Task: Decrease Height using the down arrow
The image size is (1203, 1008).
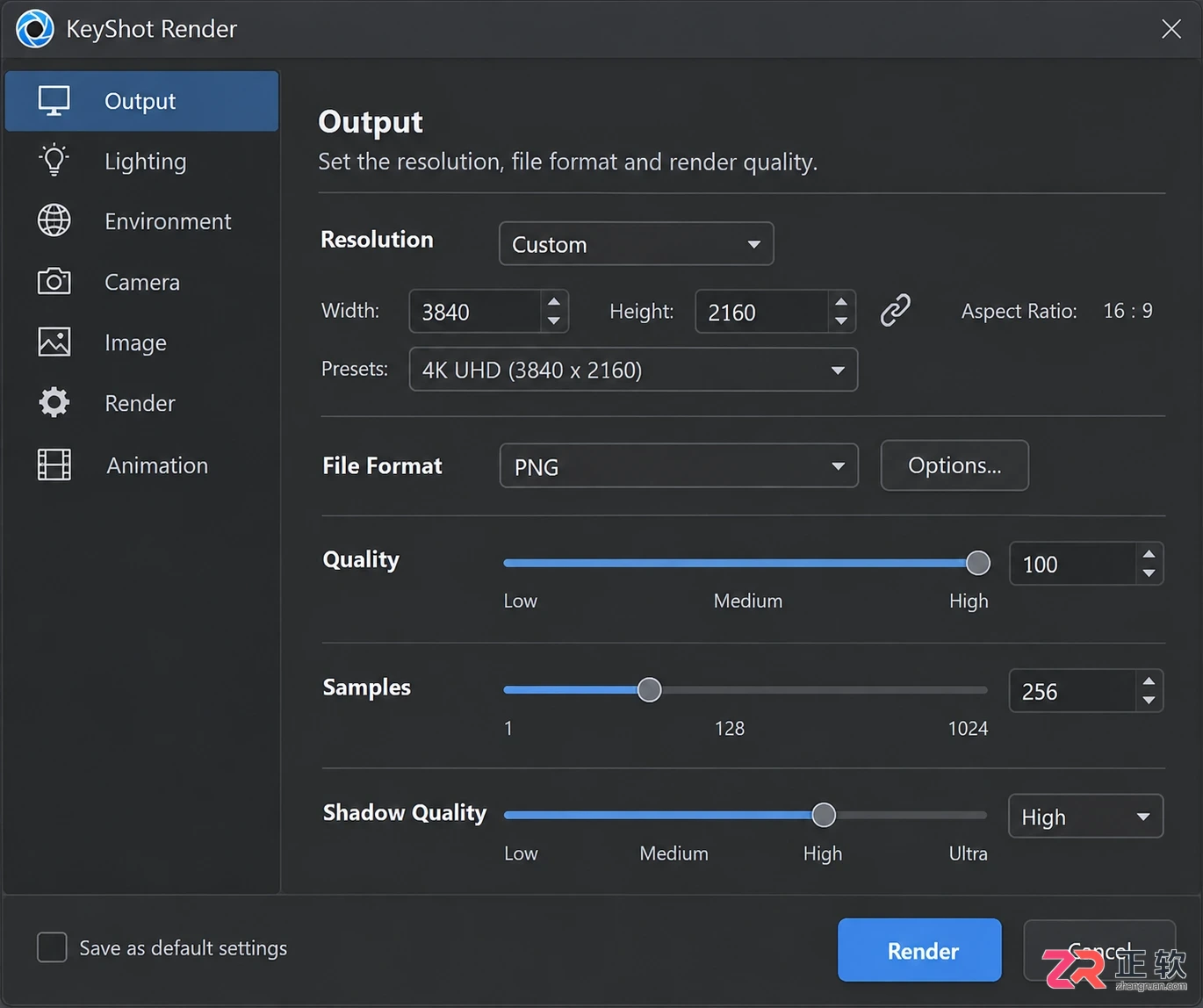Action: point(841,321)
